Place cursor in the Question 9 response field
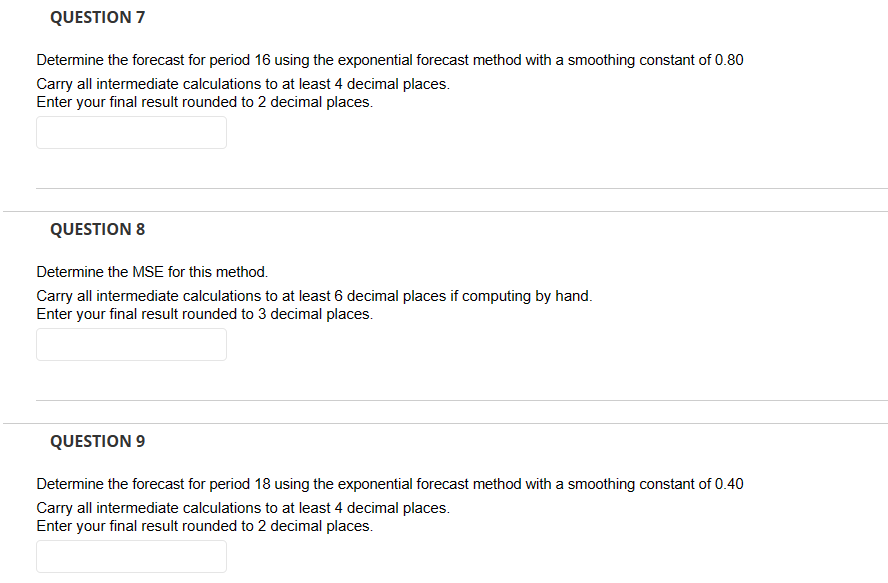 131,556
